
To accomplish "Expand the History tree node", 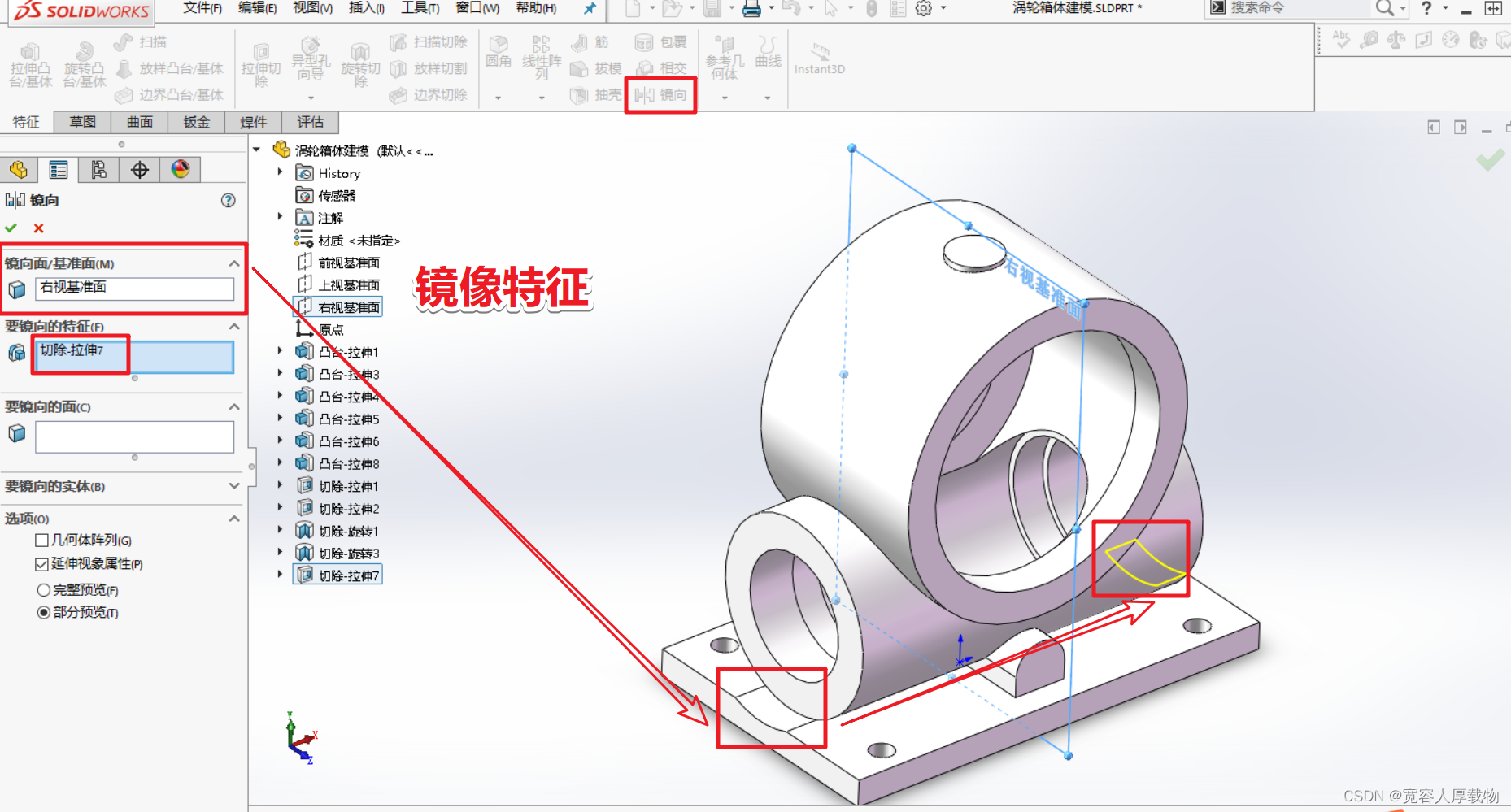I will click(280, 172).
